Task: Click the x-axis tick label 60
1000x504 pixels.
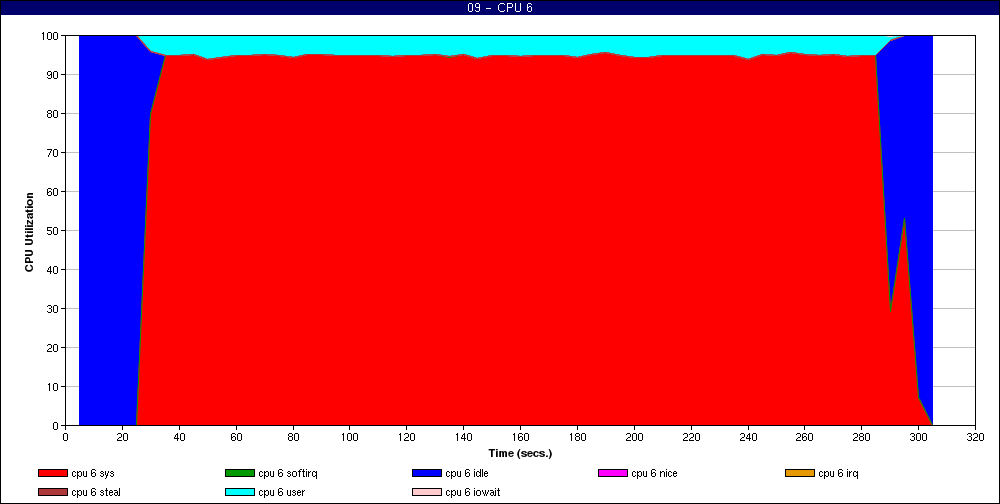Action: click(236, 437)
